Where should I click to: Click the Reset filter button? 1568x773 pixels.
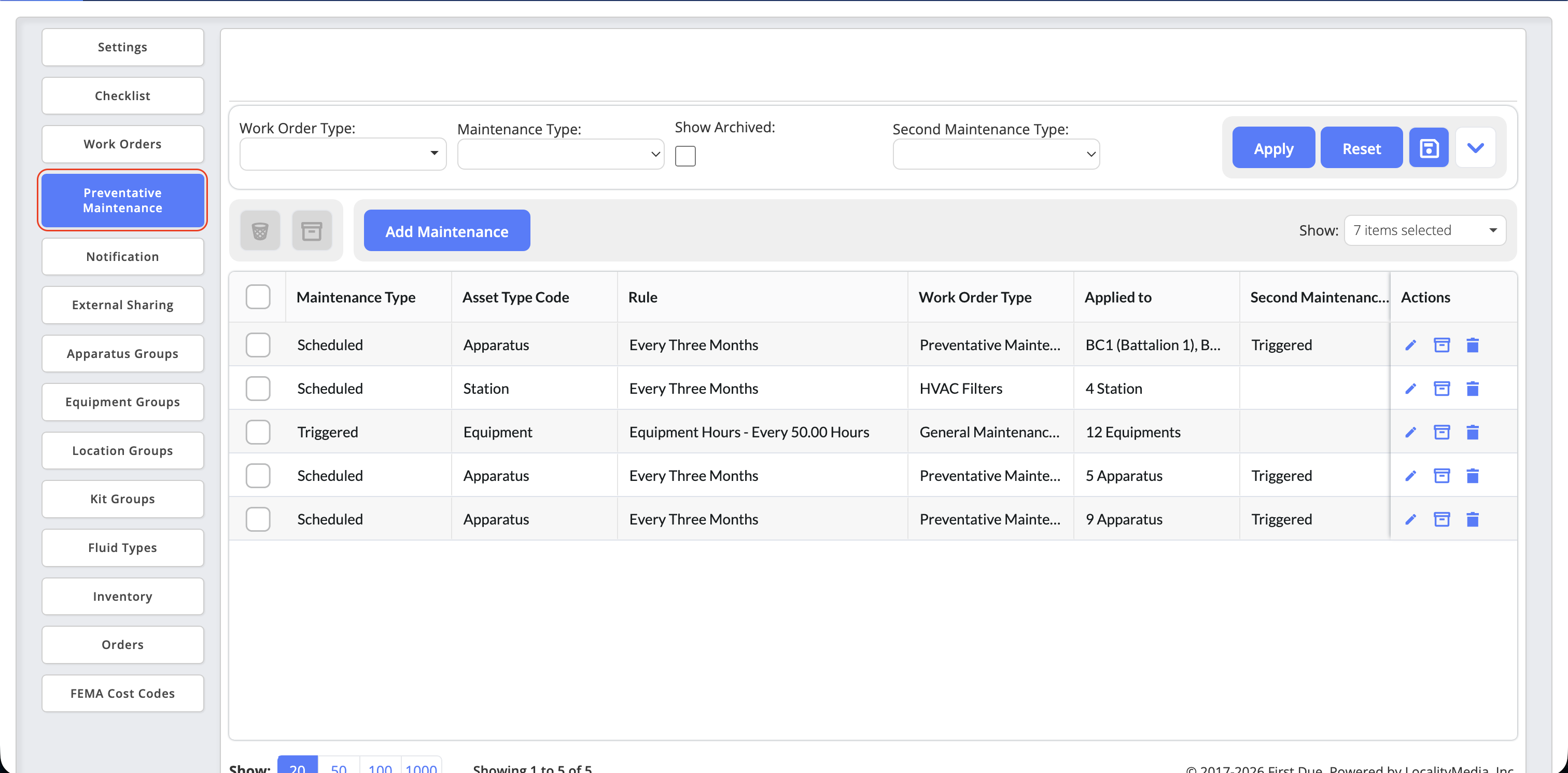(x=1361, y=148)
